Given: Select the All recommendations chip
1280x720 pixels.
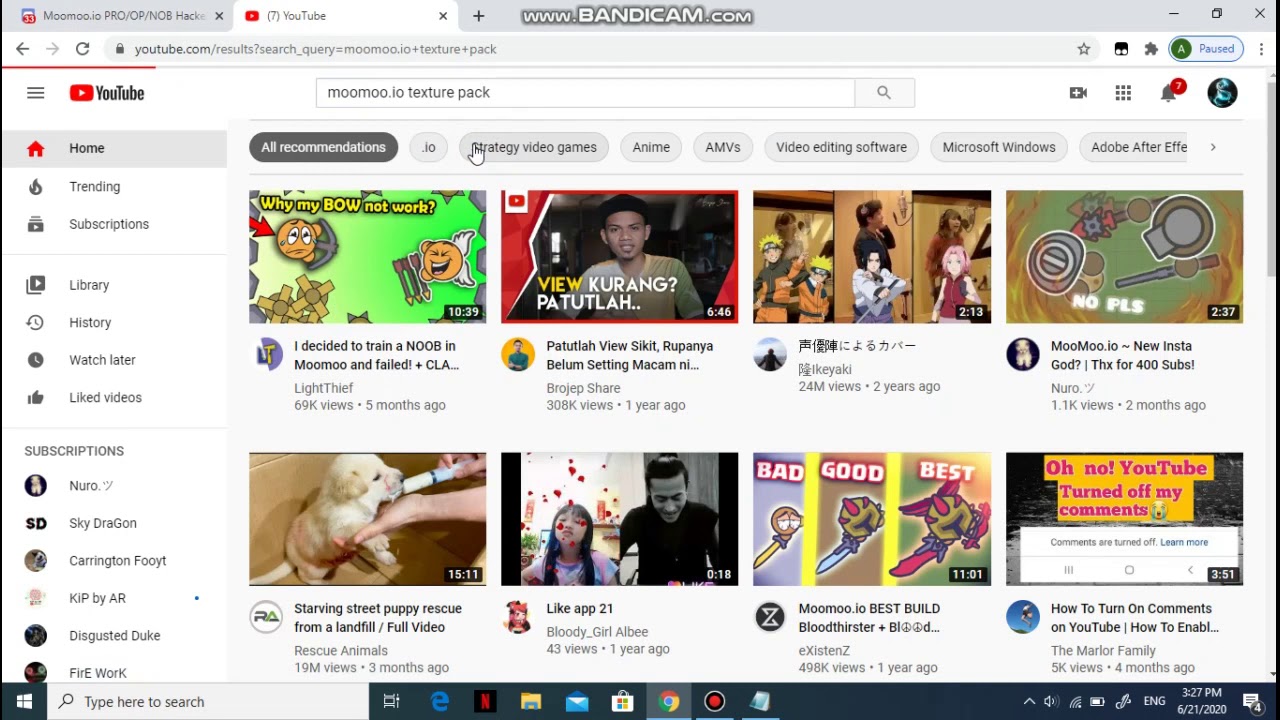Looking at the screenshot, I should [323, 147].
